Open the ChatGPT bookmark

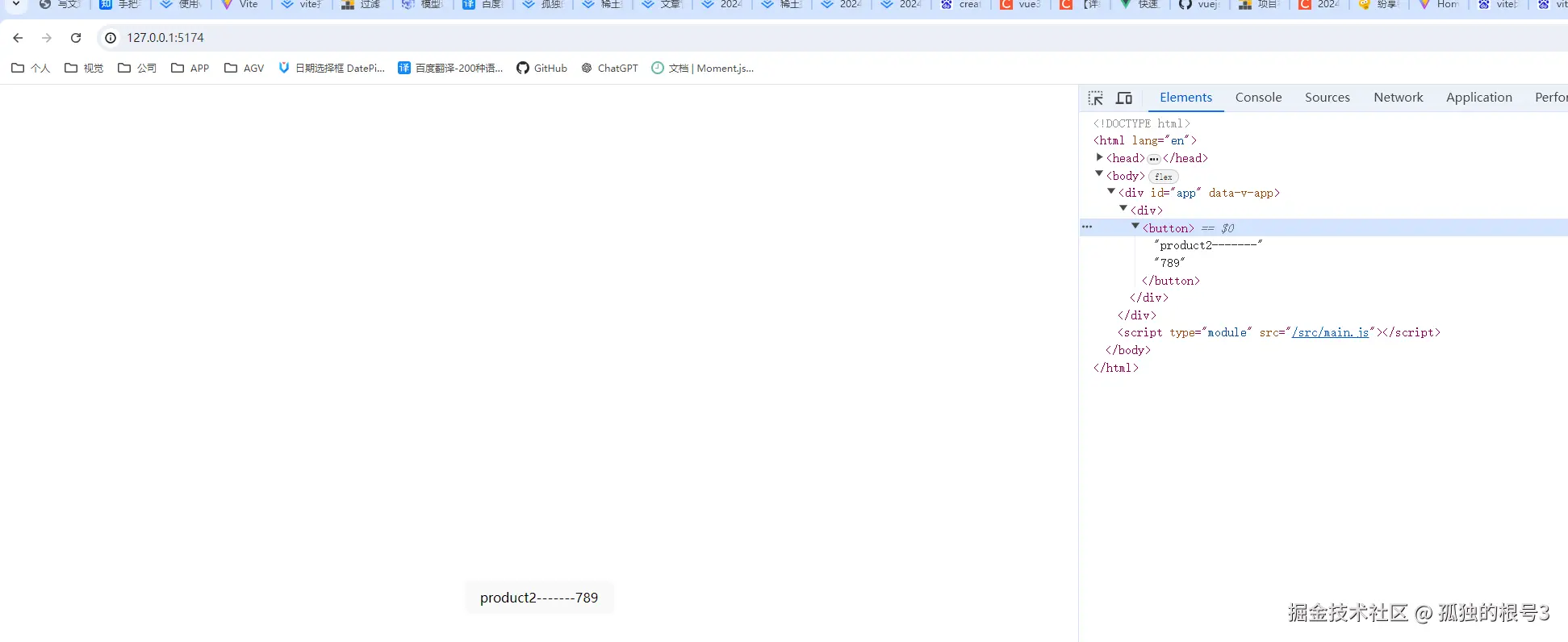pyautogui.click(x=609, y=69)
